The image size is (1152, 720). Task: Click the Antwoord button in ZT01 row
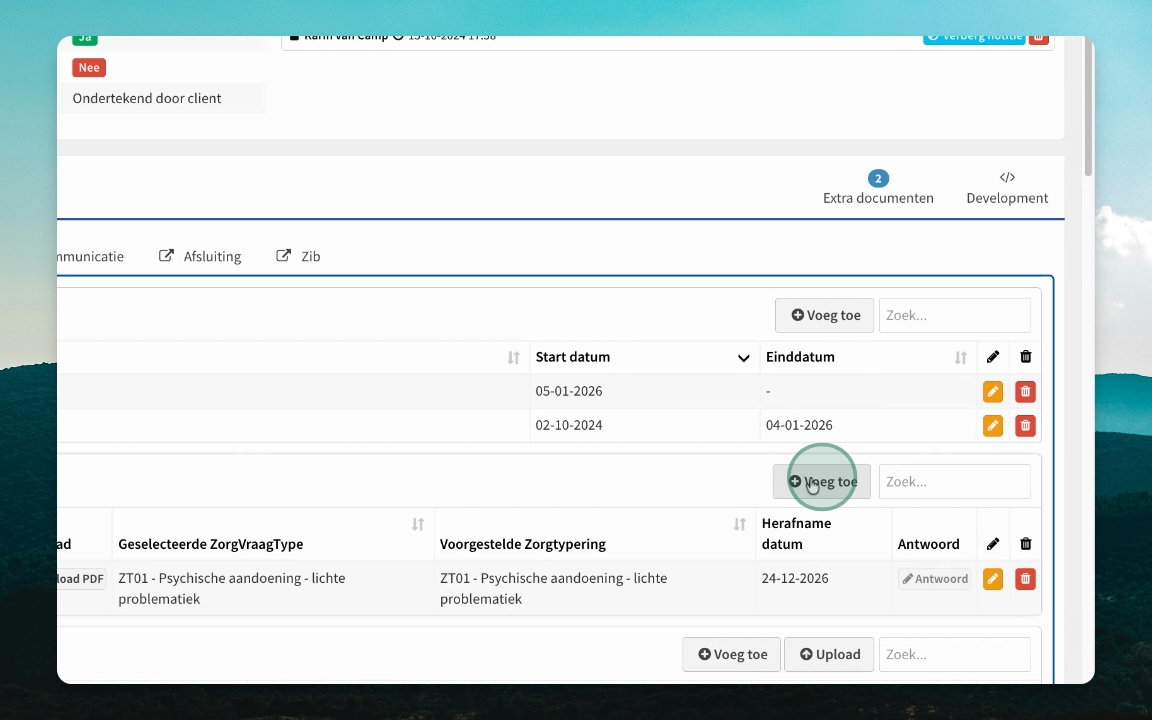click(935, 579)
